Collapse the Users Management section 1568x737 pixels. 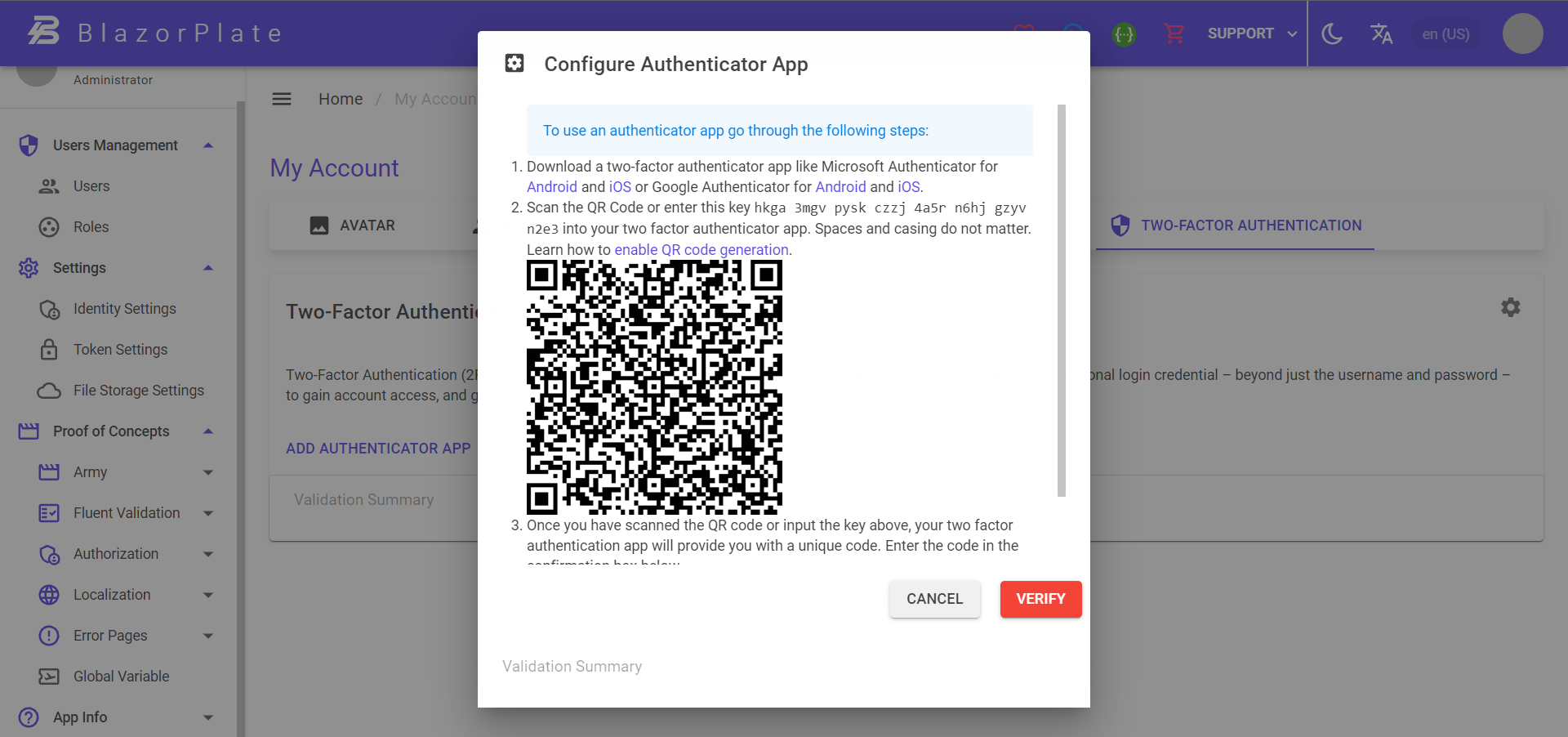click(207, 145)
